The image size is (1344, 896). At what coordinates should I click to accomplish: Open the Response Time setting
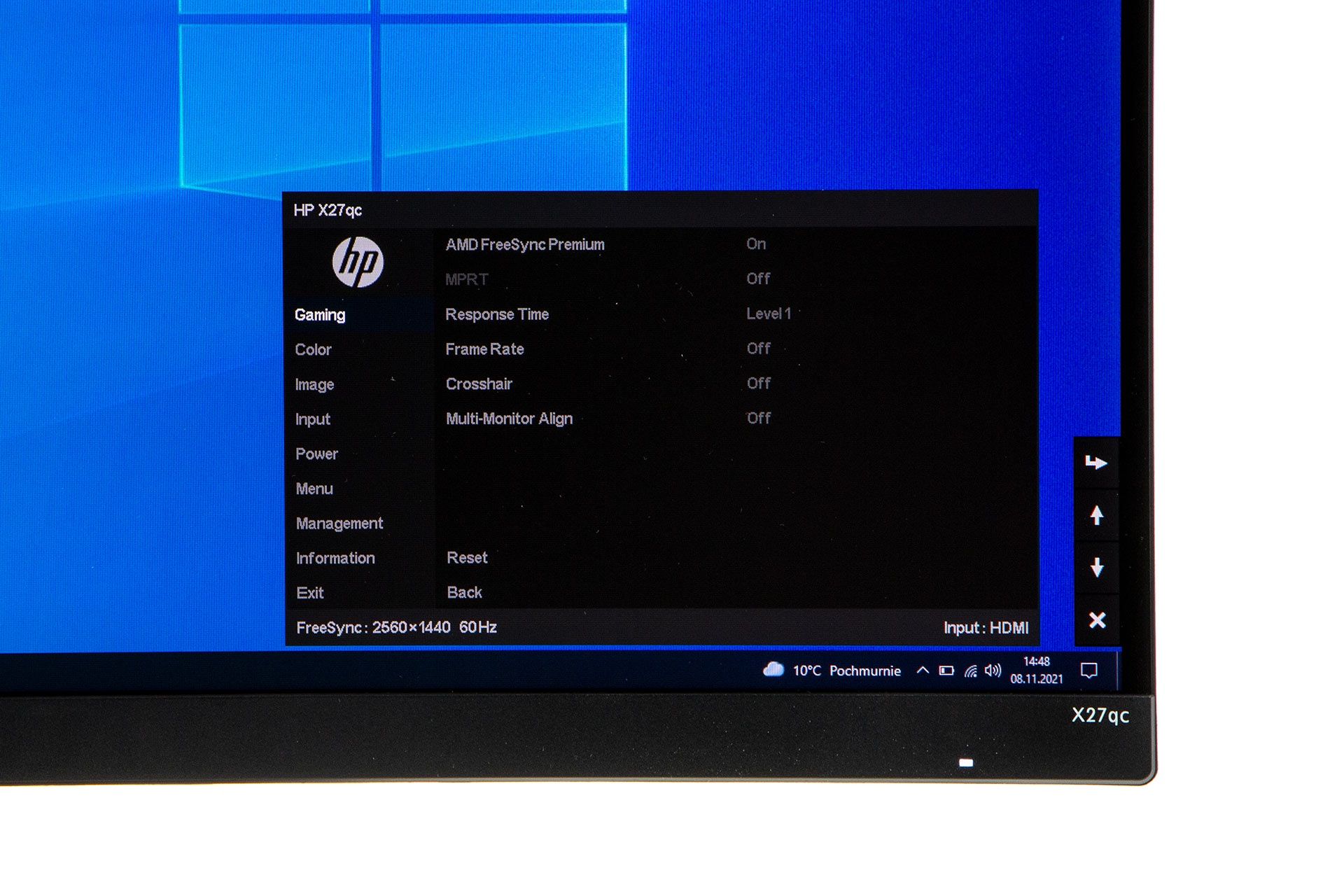pyautogui.click(x=497, y=314)
